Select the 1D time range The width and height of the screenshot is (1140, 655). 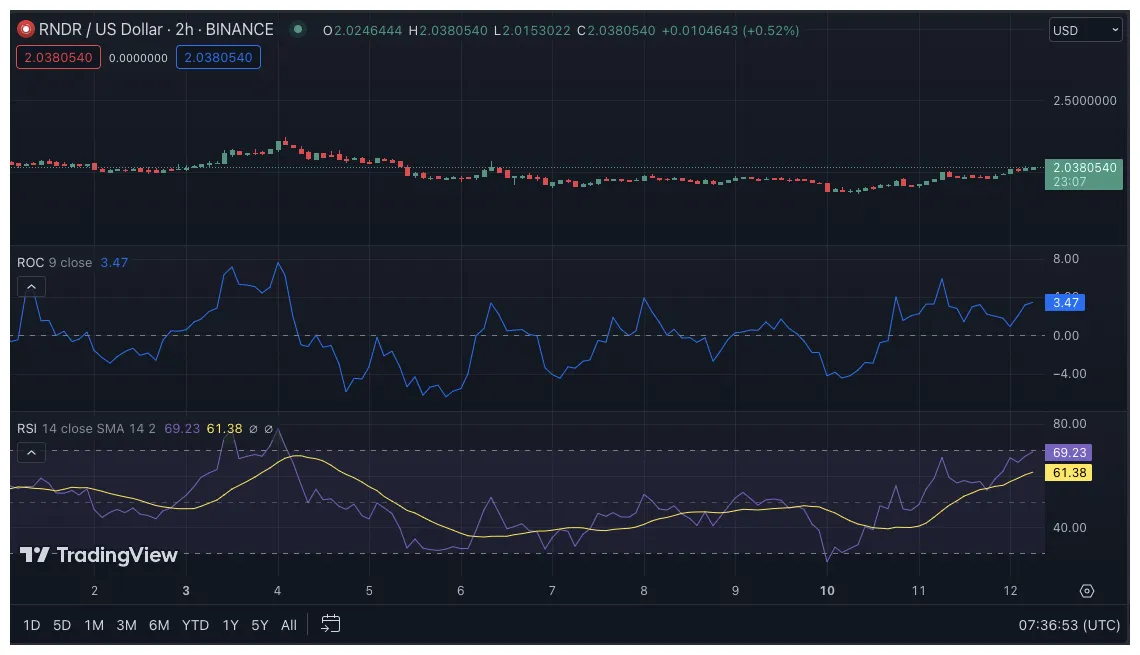(31, 625)
